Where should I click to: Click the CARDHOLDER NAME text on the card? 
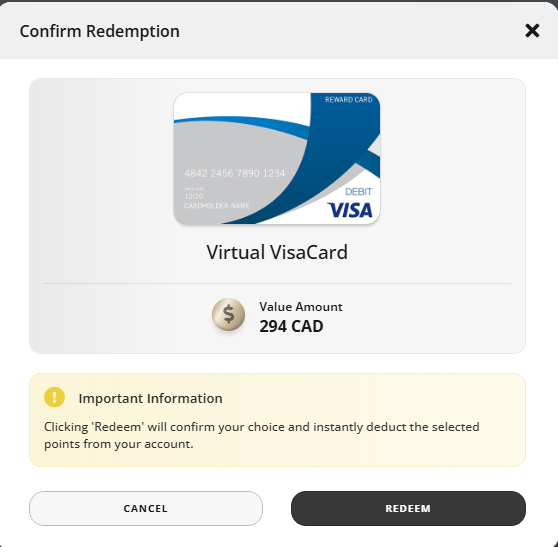(217, 206)
